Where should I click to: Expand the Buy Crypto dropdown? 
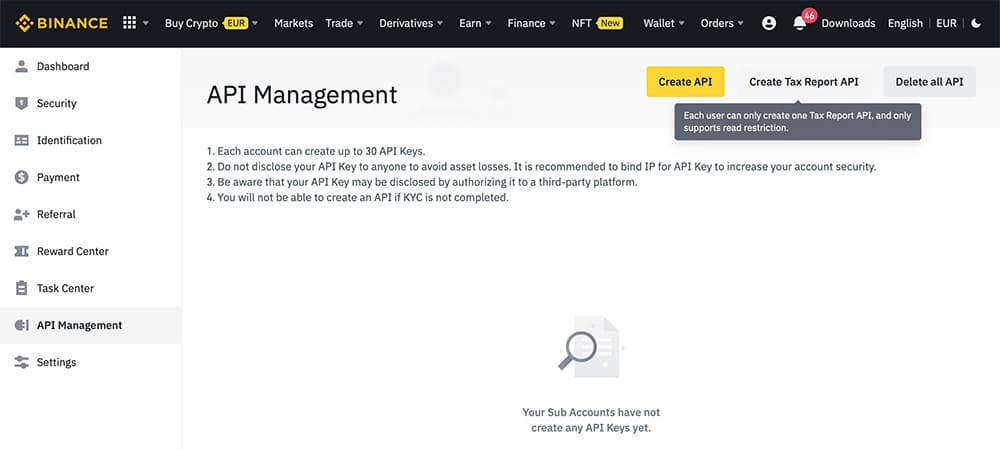pos(211,23)
